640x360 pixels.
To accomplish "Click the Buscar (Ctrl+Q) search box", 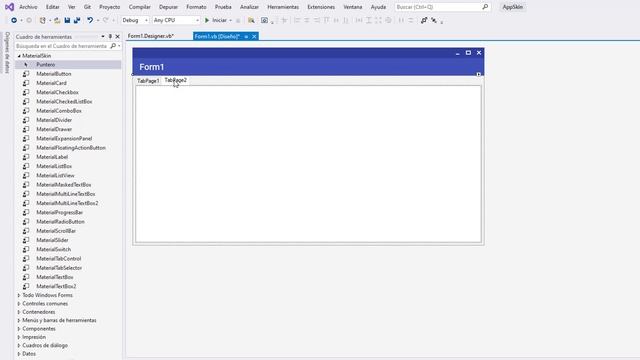I will click(442, 7).
